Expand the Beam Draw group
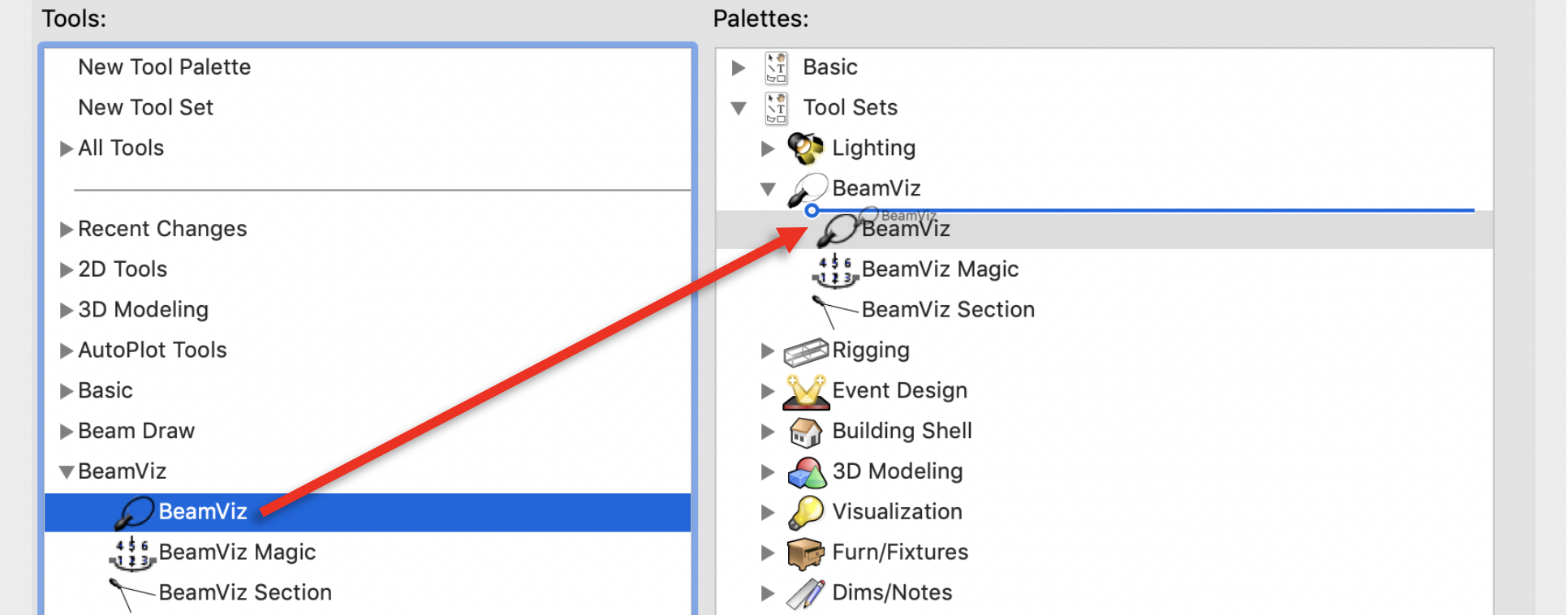The width and height of the screenshot is (1568, 615). (x=67, y=432)
